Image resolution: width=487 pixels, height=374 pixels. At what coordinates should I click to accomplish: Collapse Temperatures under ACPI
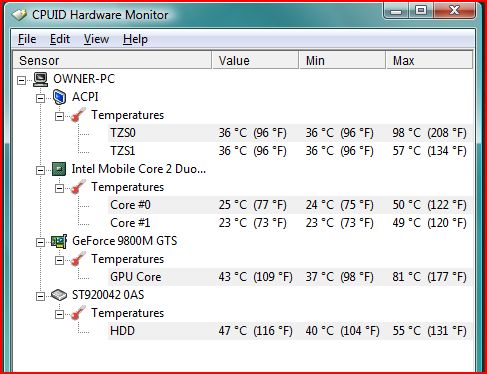coord(59,116)
